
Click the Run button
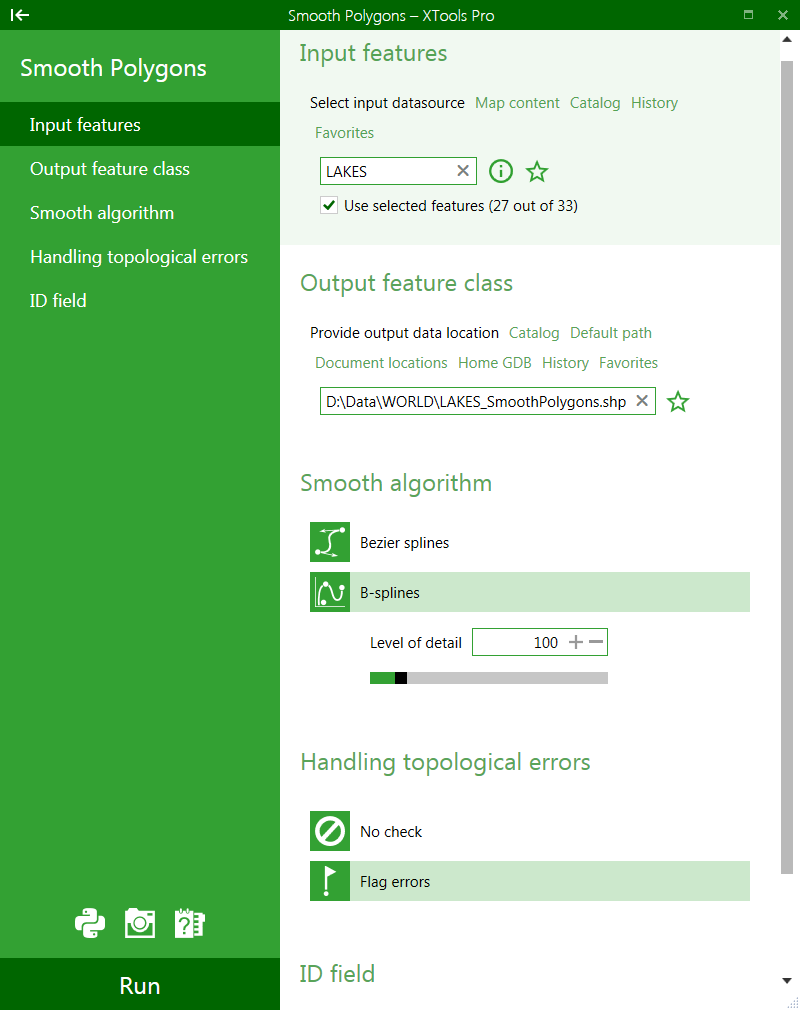tap(140, 985)
